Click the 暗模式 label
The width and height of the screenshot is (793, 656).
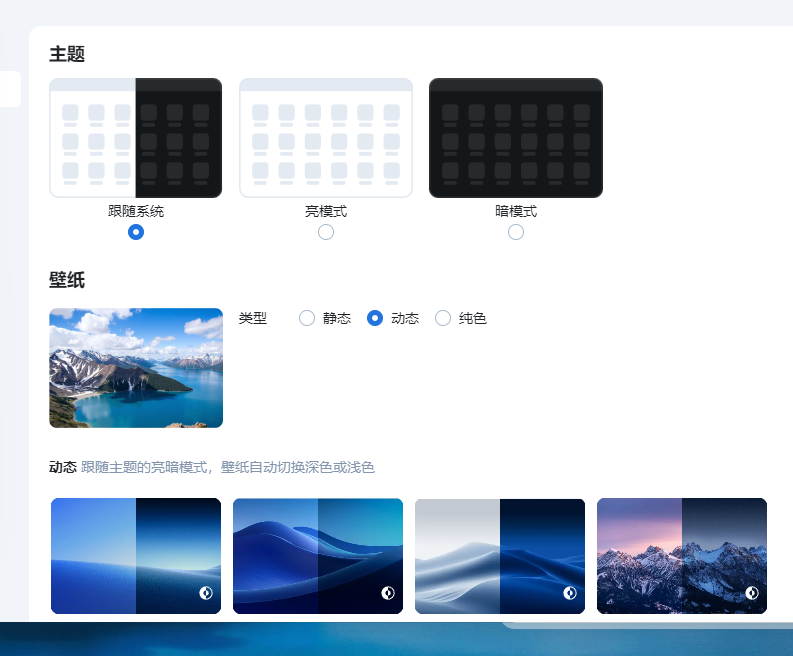(516, 211)
